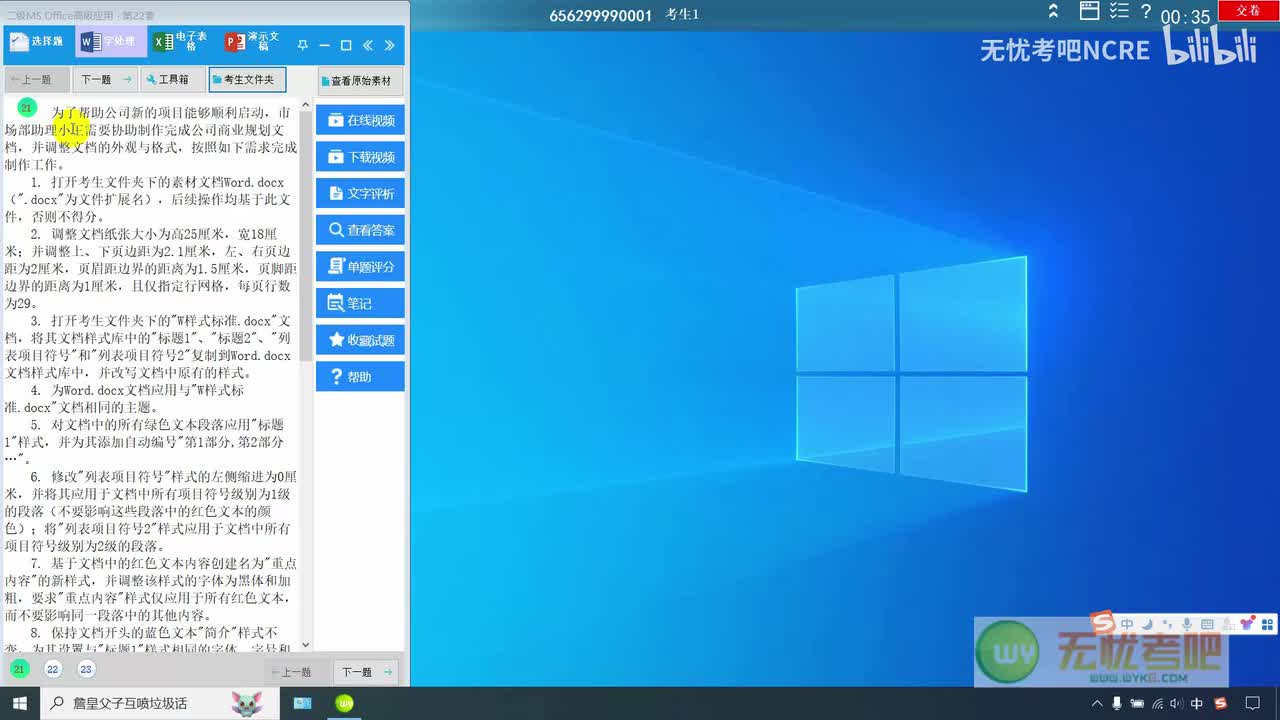The width and height of the screenshot is (1280, 720).
Task: Click bottom 上一题 previous button
Action: click(296, 672)
